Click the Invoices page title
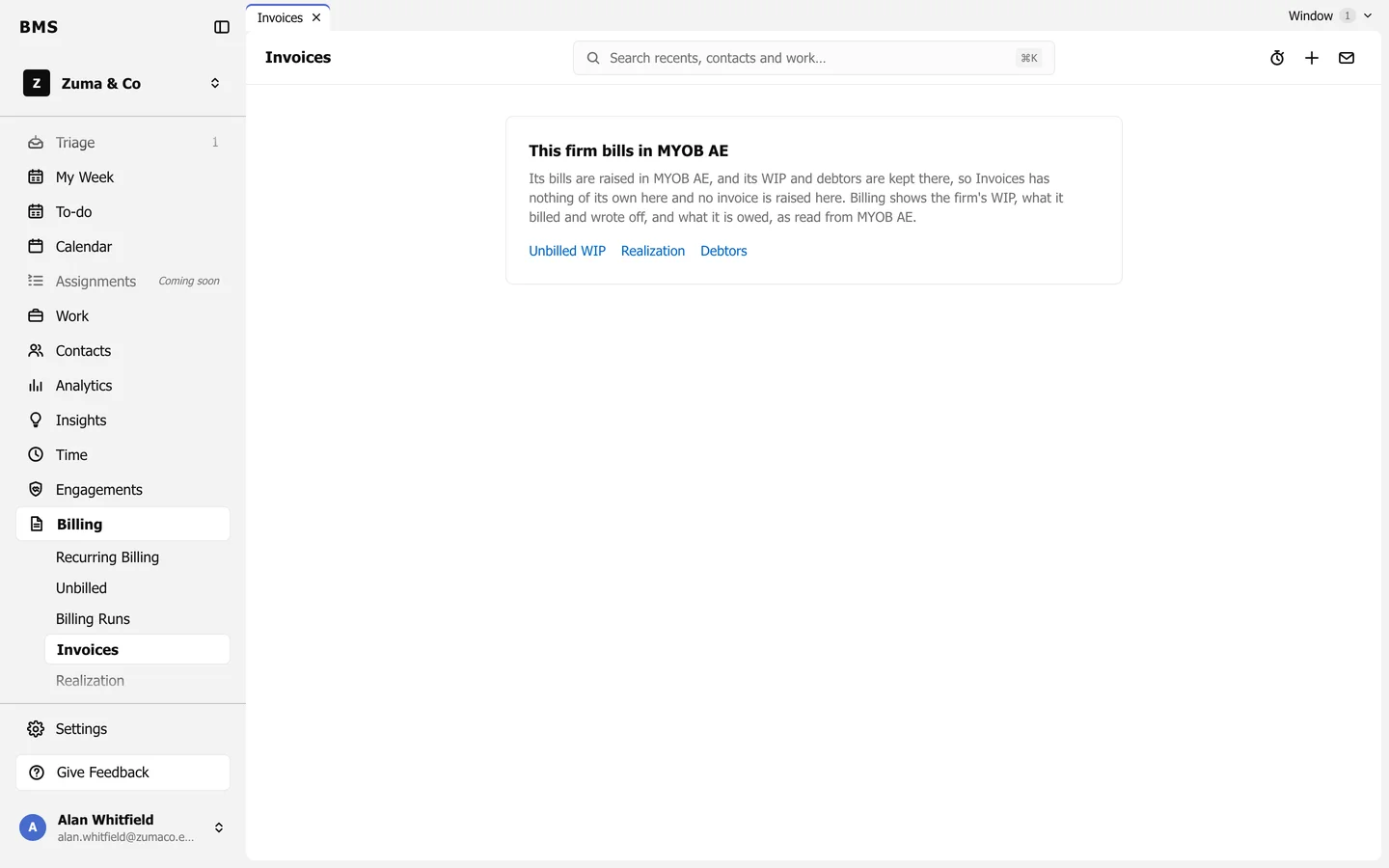Viewport: 1389px width, 868px height. [298, 58]
